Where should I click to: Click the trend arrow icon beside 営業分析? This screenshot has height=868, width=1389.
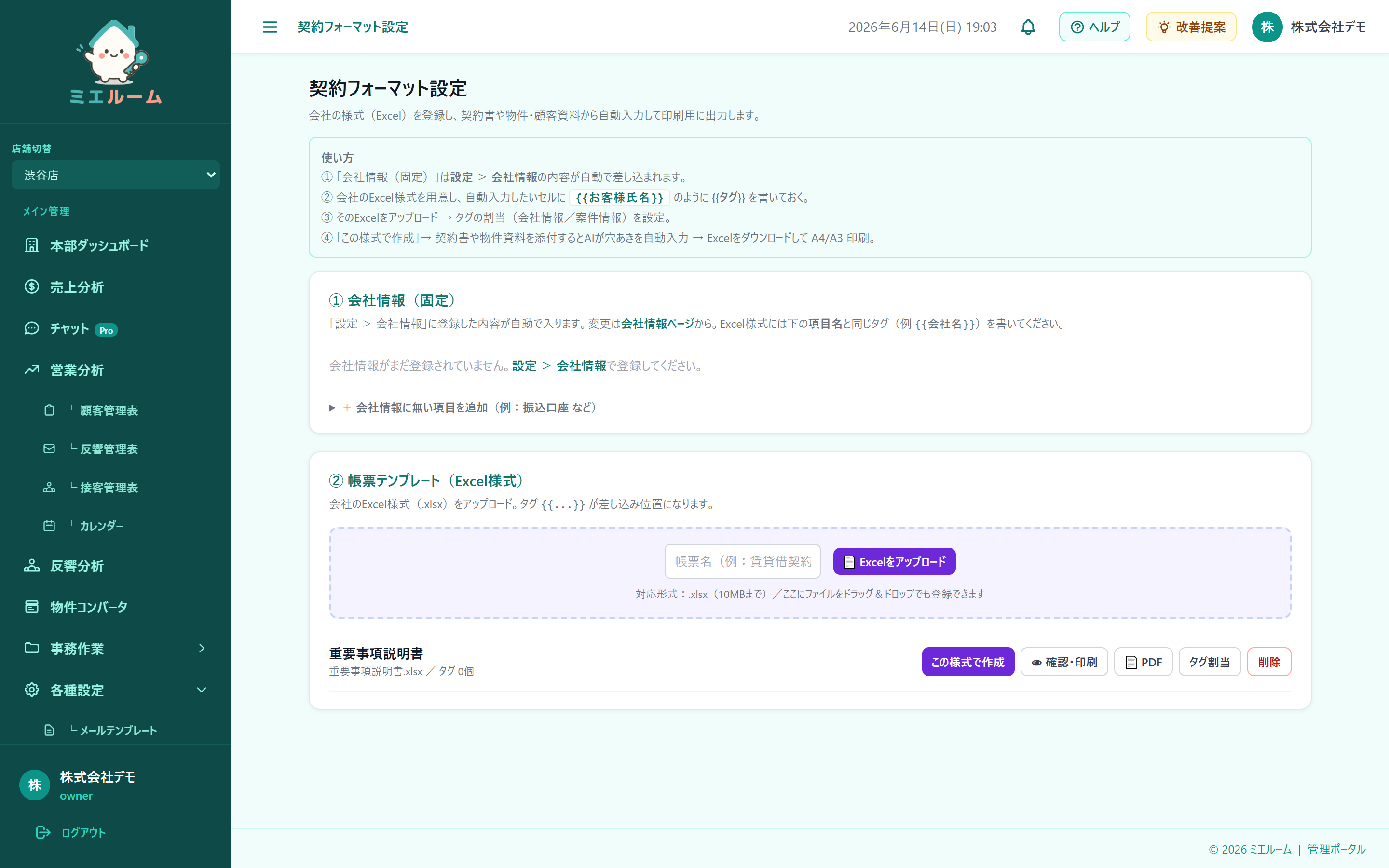pyautogui.click(x=32, y=370)
